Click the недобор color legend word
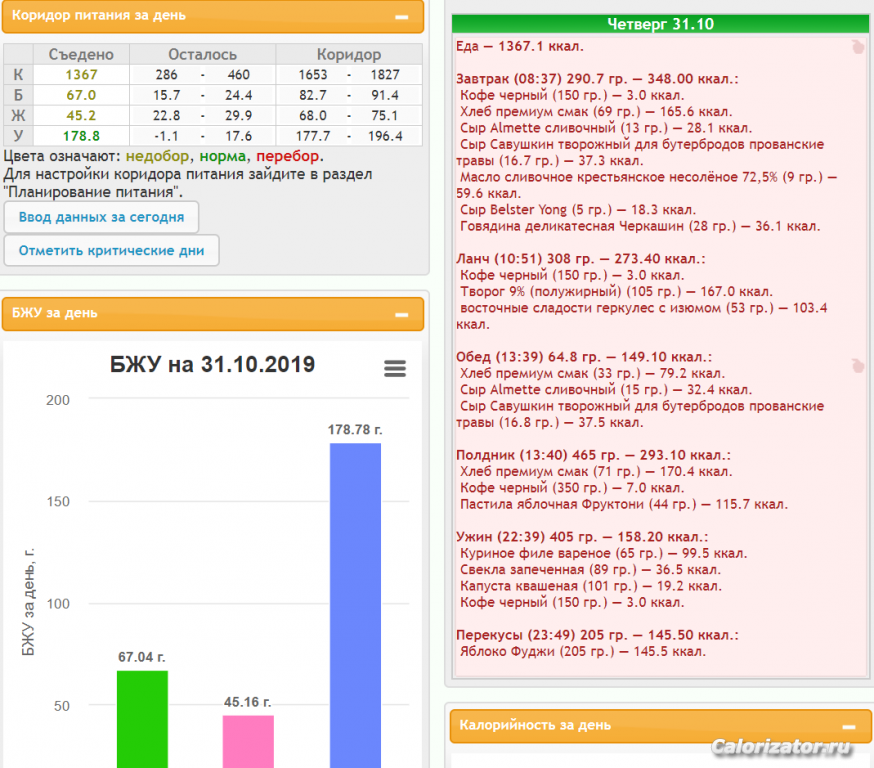 tap(157, 156)
